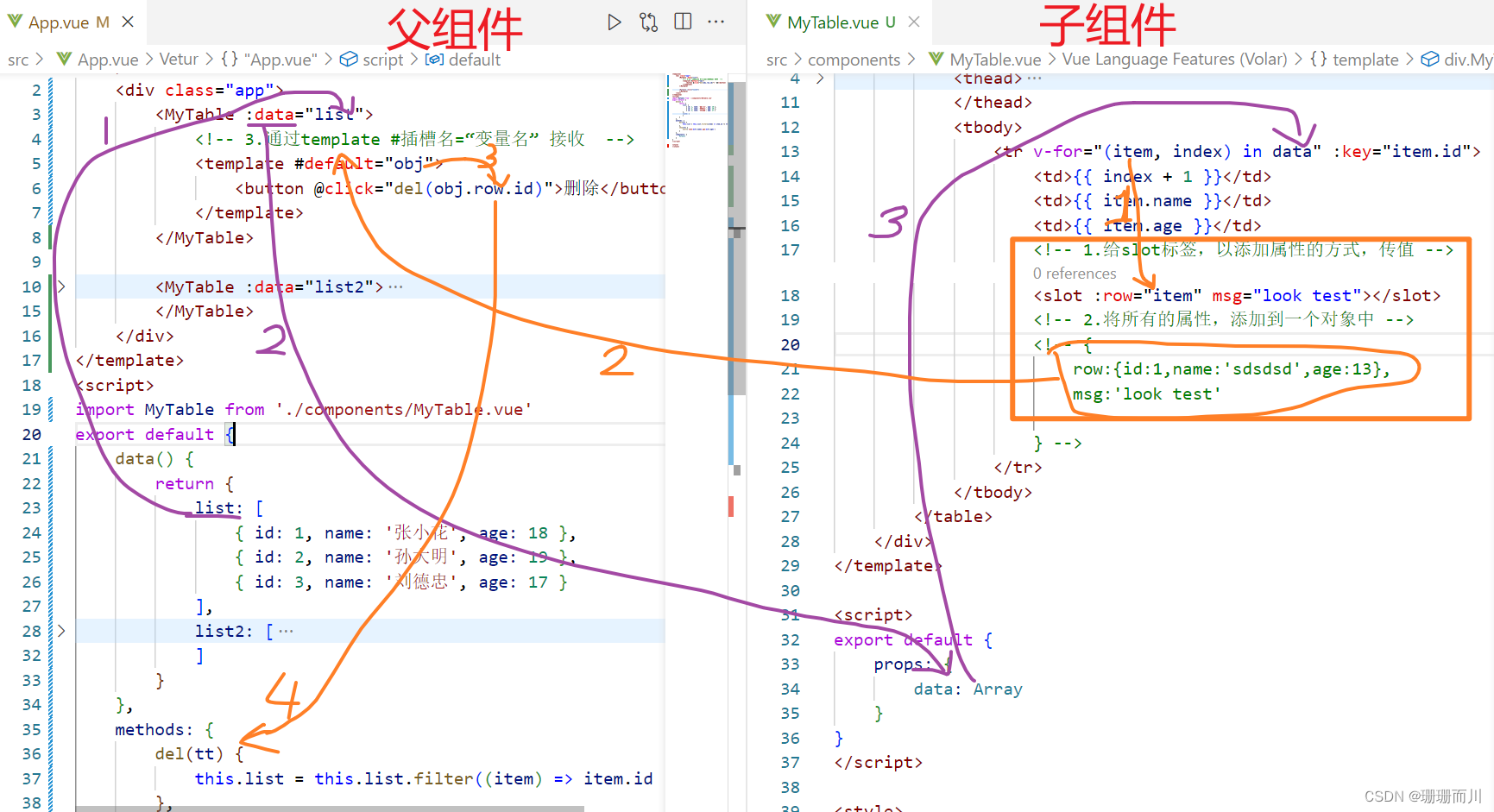Click the Vue icon on MyTable.vue tab

coord(773,21)
